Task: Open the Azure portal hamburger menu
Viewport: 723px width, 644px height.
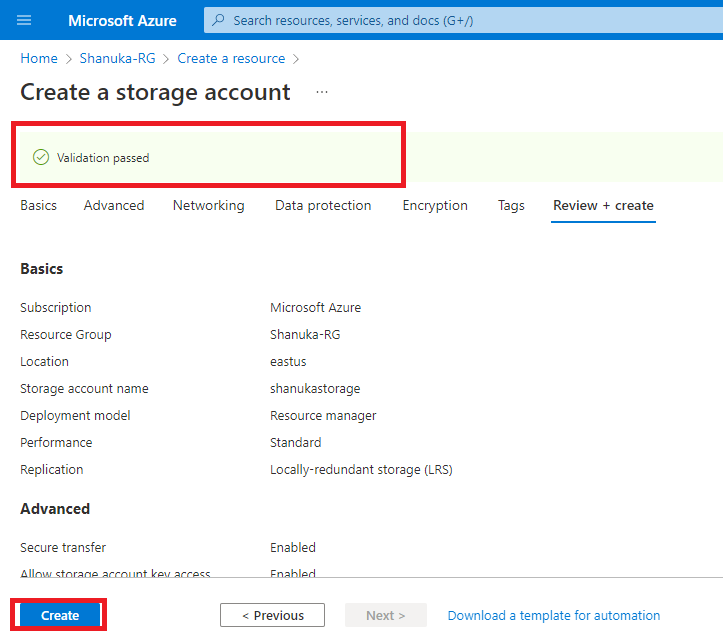Action: (x=25, y=20)
